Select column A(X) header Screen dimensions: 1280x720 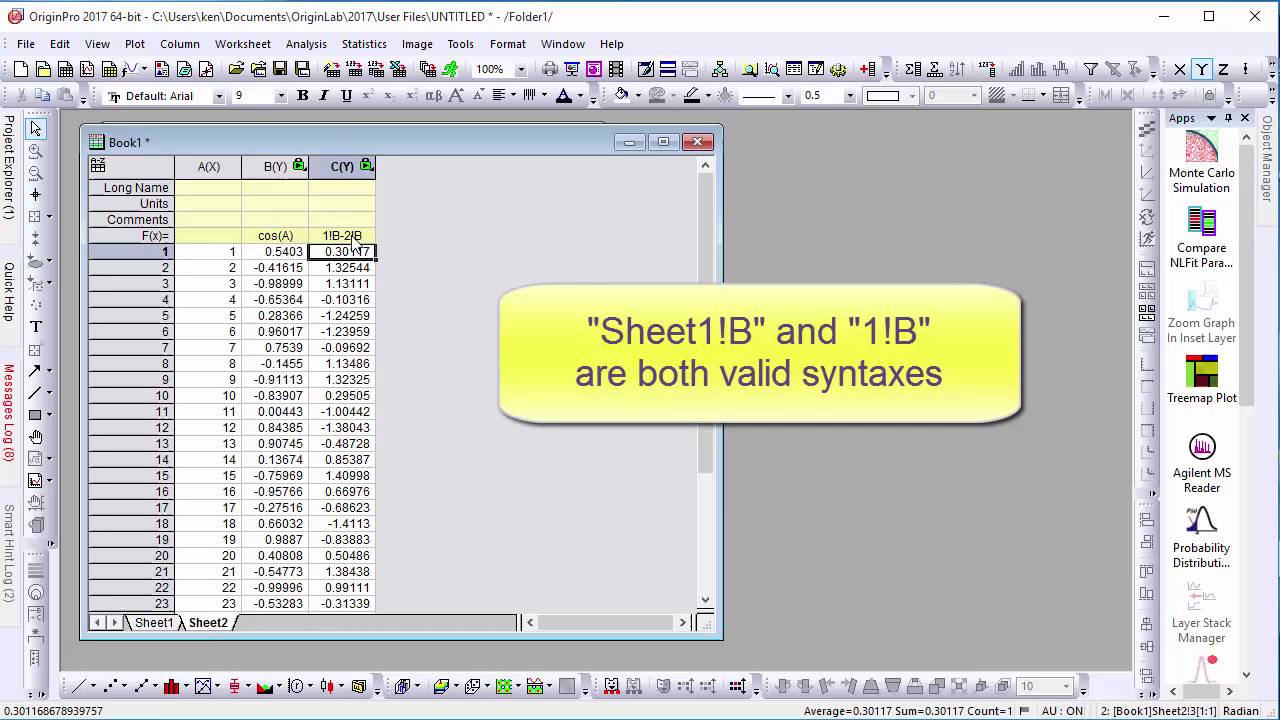[x=208, y=167]
